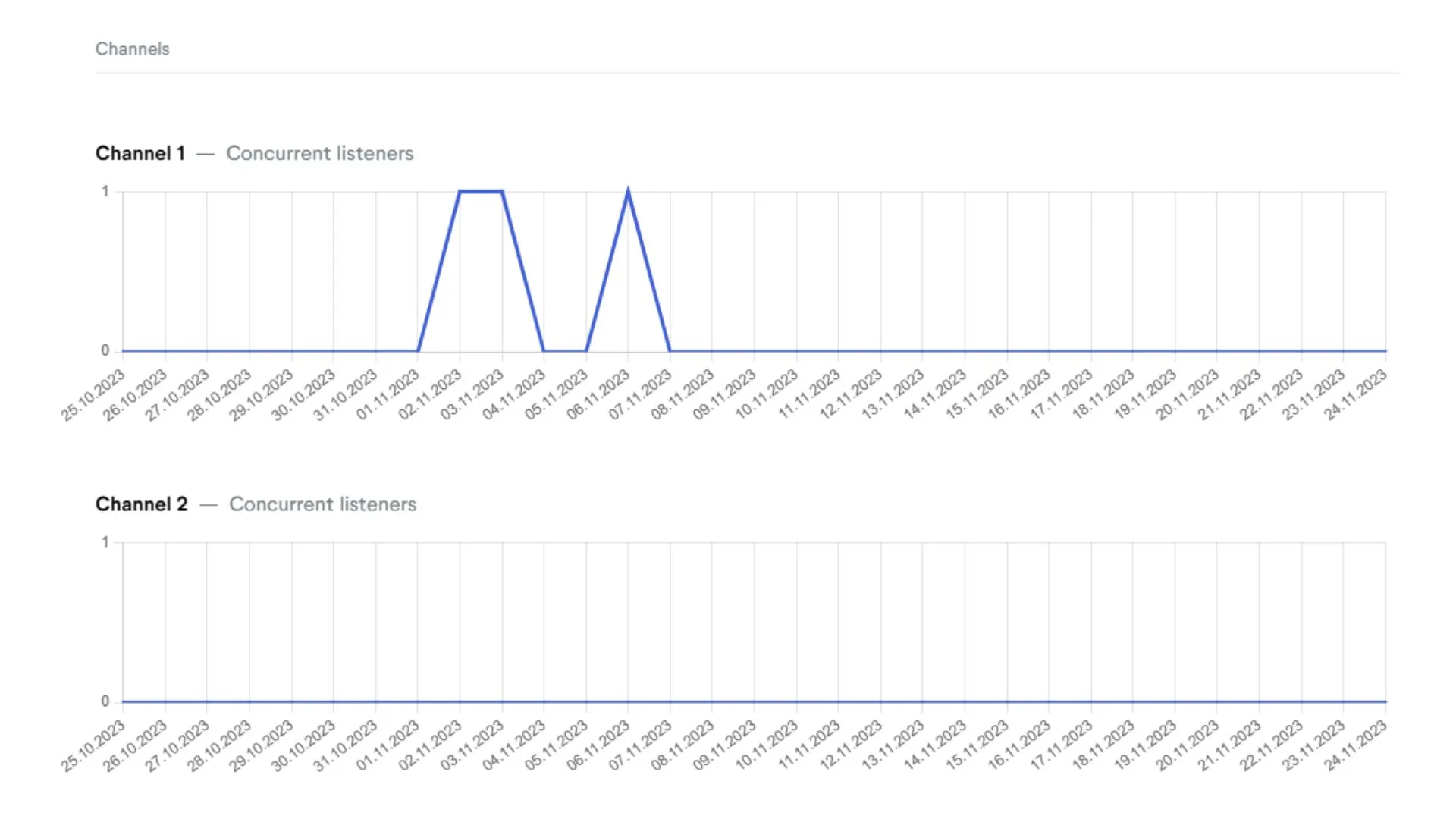Click Channel 1 data point at 03.11.2023

click(502, 191)
